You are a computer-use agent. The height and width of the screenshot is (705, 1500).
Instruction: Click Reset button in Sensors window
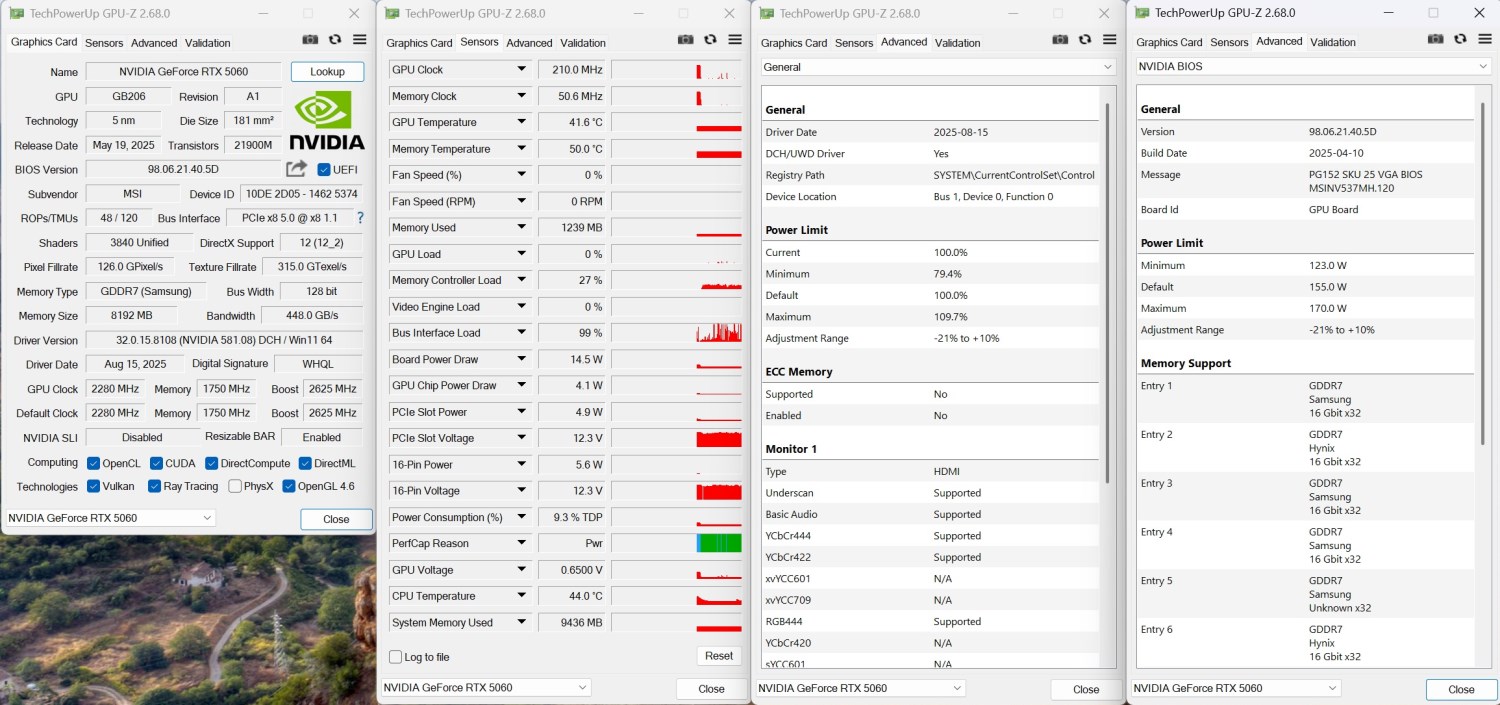[719, 656]
